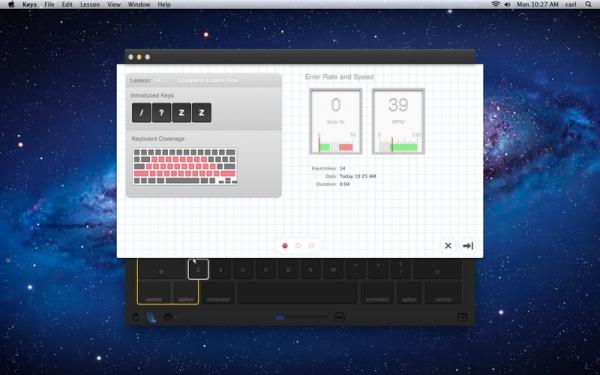Click the Spotlight magnifier in menu bar
This screenshot has height=375, width=600.
tap(588, 4)
